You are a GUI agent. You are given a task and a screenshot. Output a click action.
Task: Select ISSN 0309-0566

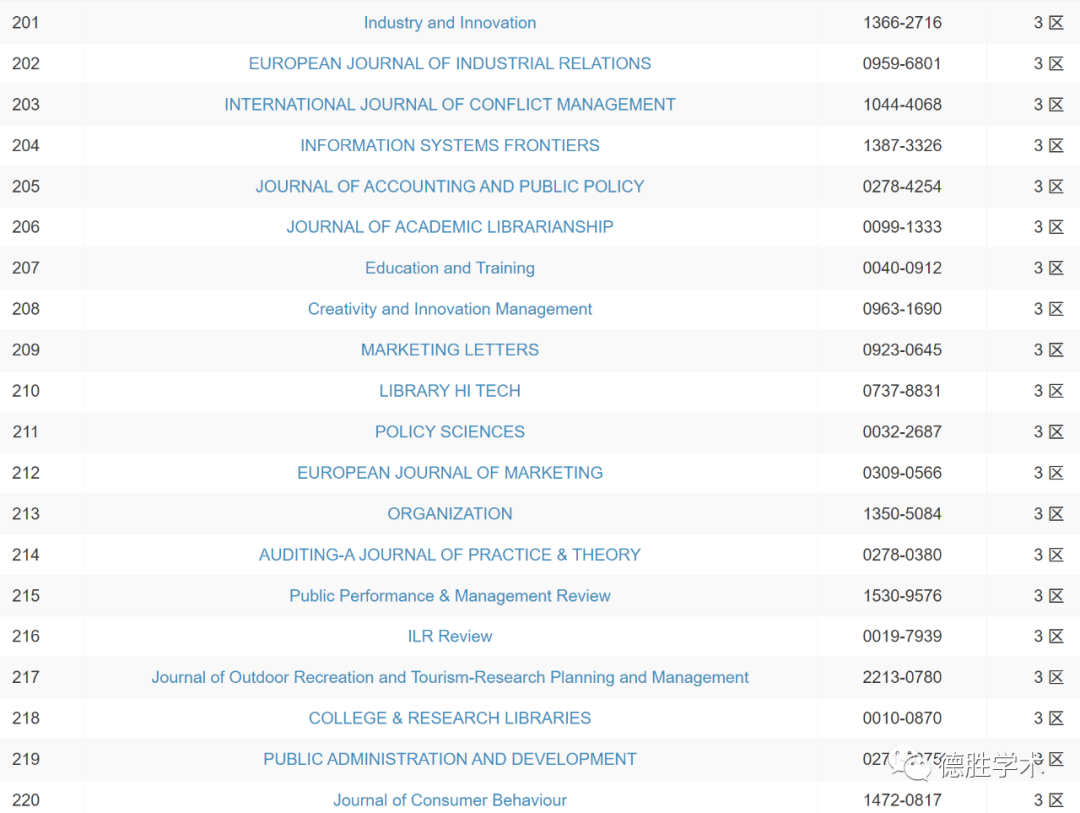[x=902, y=473]
